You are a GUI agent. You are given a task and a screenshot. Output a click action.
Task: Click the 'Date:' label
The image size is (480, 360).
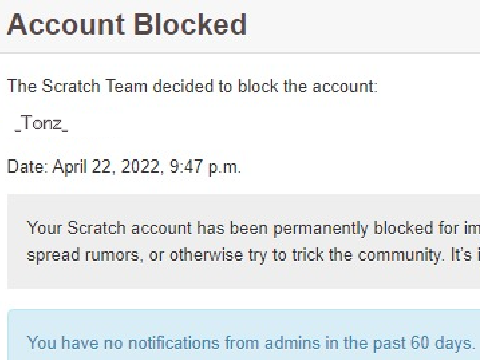(27, 167)
